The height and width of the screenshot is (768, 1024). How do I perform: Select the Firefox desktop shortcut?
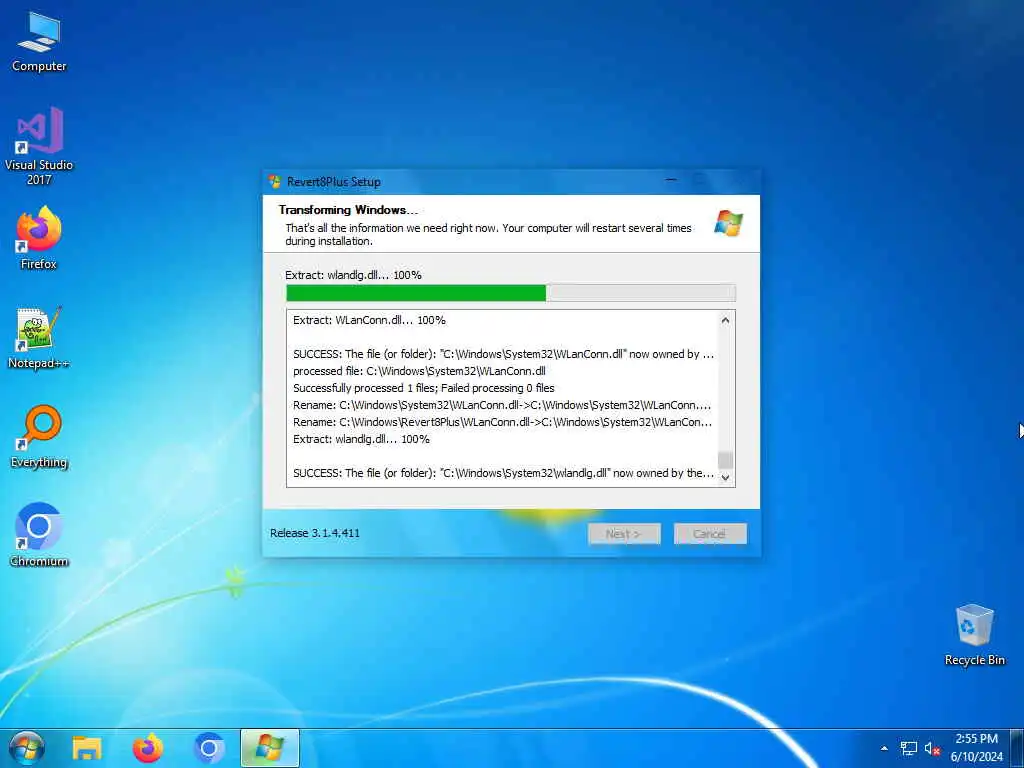39,238
